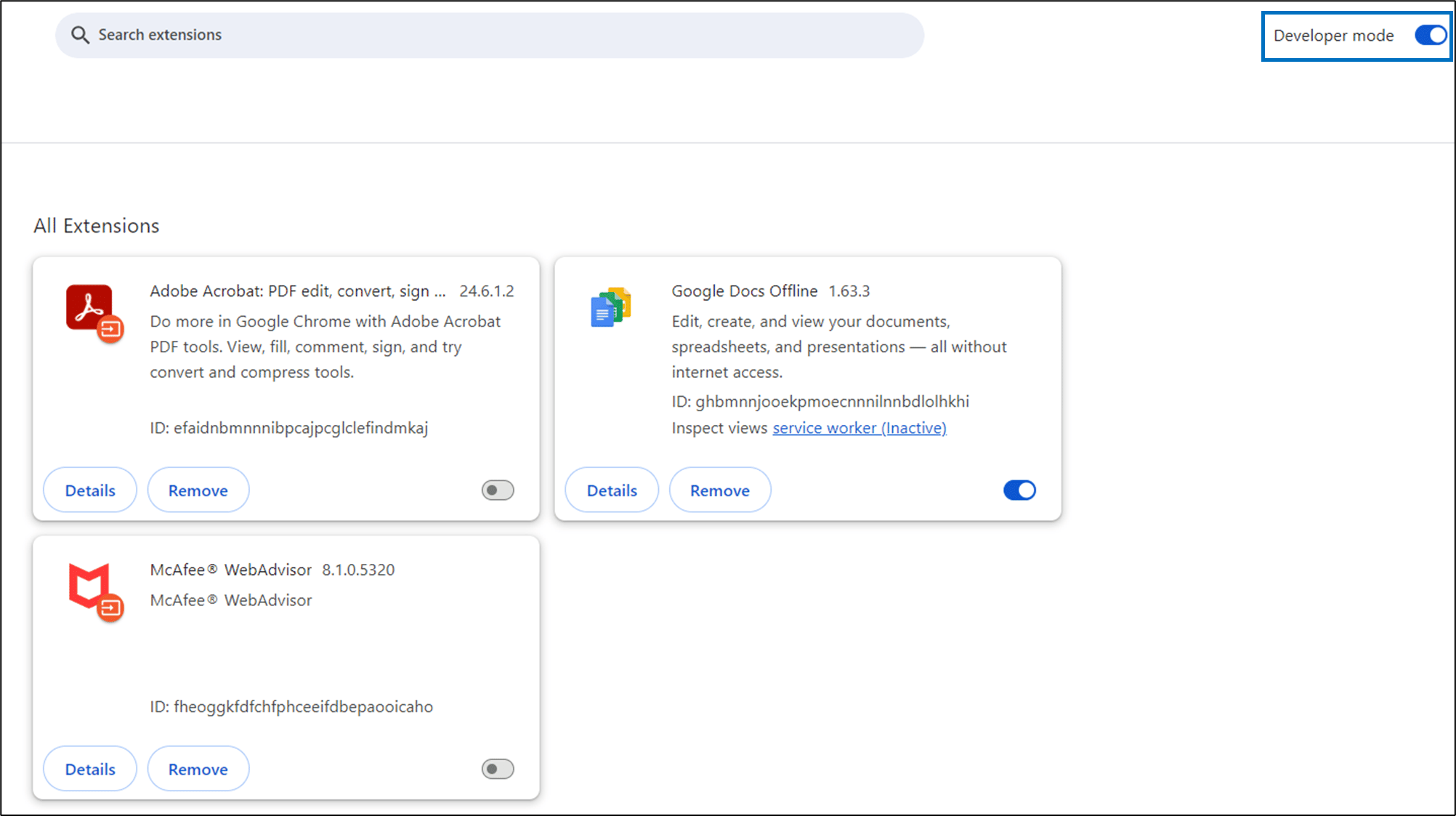
Task: Remove the Adobe Acrobat extension
Action: (x=198, y=490)
